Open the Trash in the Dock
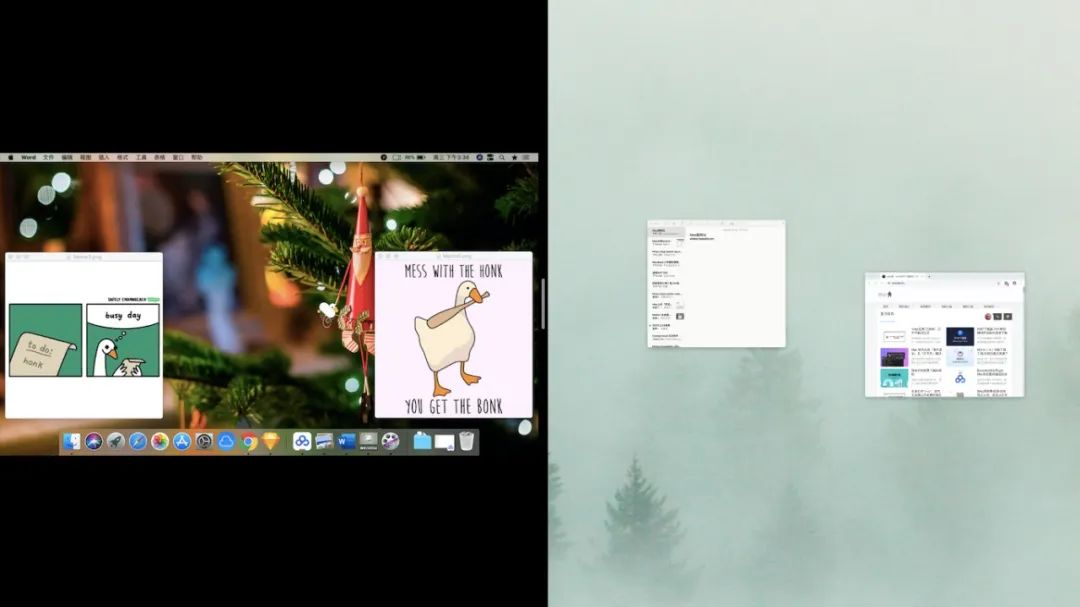Viewport: 1080px width, 607px height. click(x=466, y=441)
